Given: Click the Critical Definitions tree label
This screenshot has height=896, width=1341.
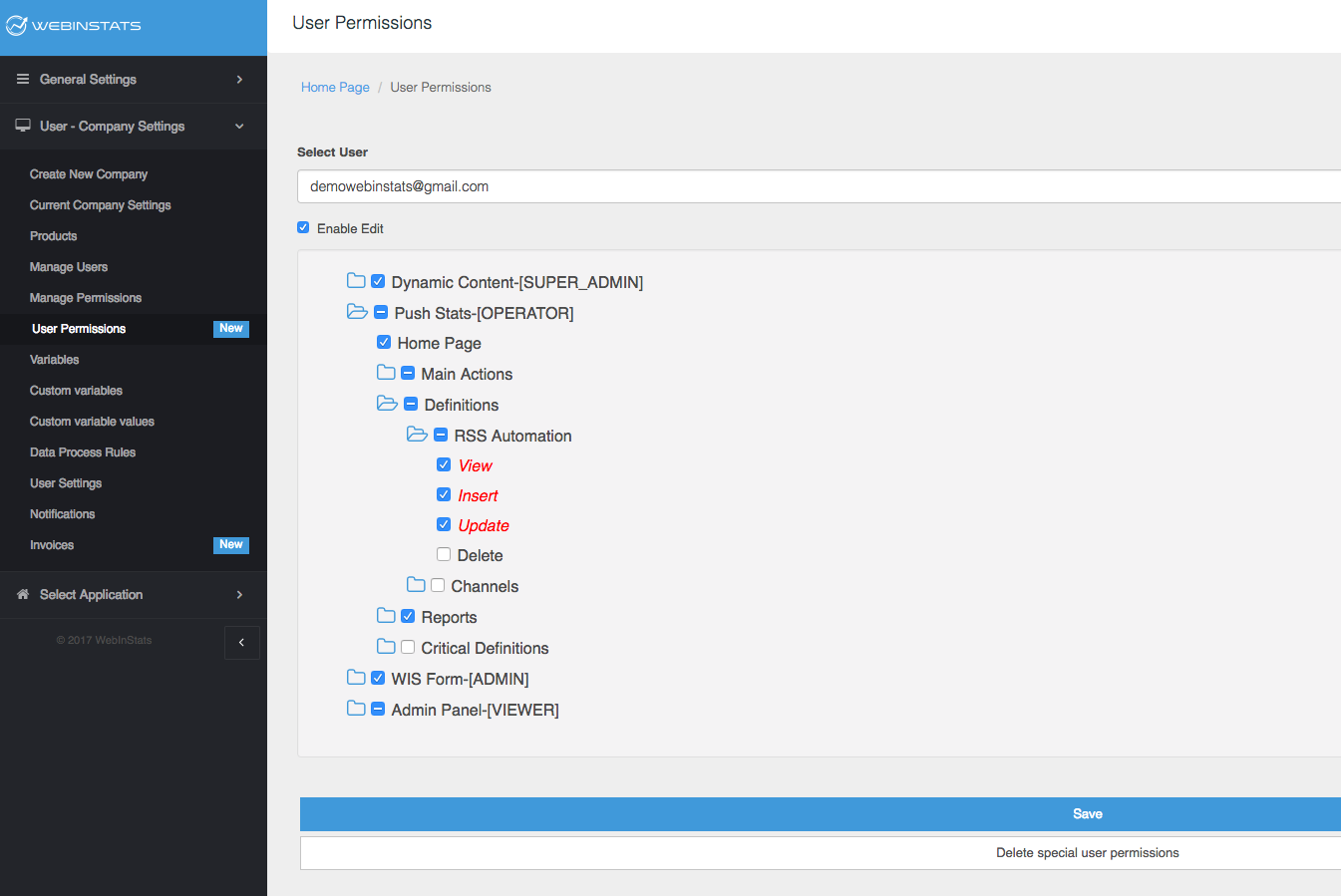Looking at the screenshot, I should pyautogui.click(x=485, y=648).
